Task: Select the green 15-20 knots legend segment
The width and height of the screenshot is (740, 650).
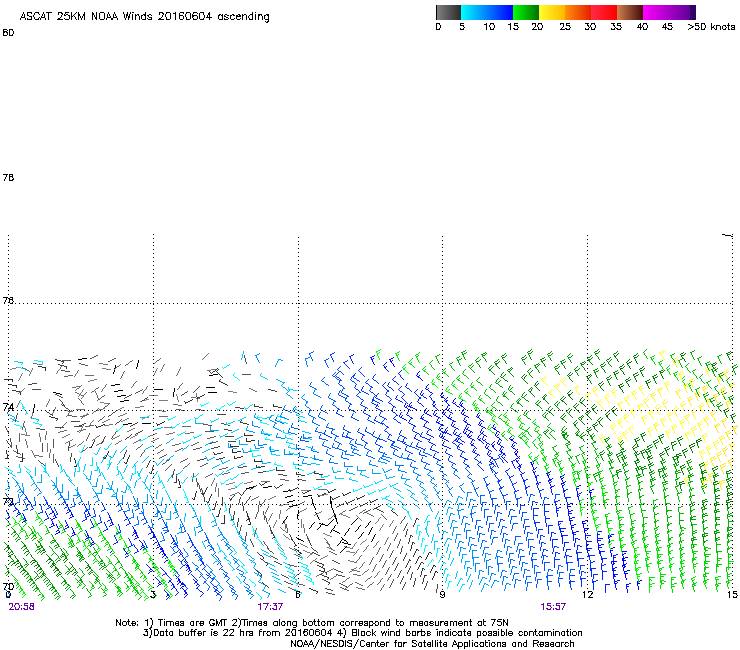Action: coord(526,12)
